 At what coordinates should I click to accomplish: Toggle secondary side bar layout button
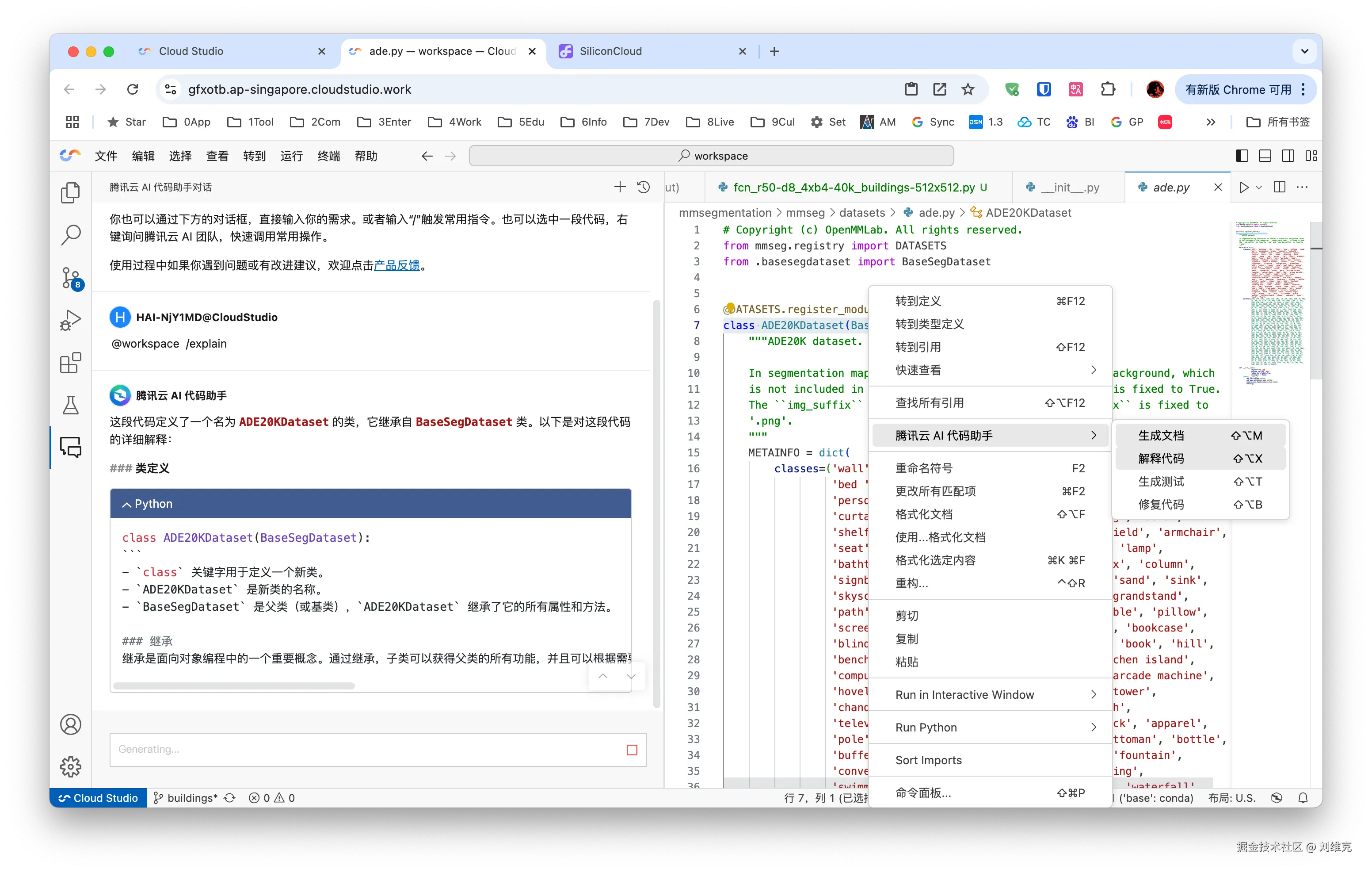click(1288, 156)
